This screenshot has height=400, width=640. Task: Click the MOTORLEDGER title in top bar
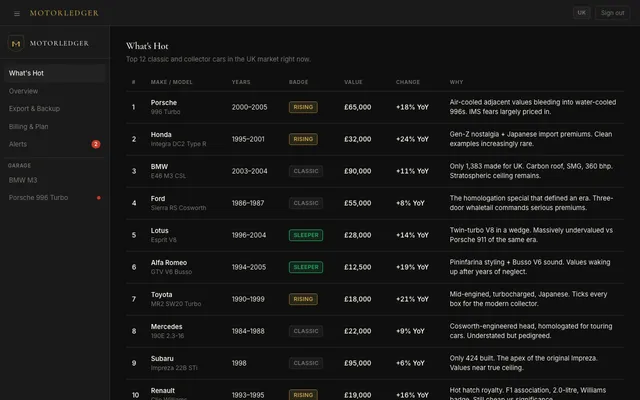[x=64, y=13]
